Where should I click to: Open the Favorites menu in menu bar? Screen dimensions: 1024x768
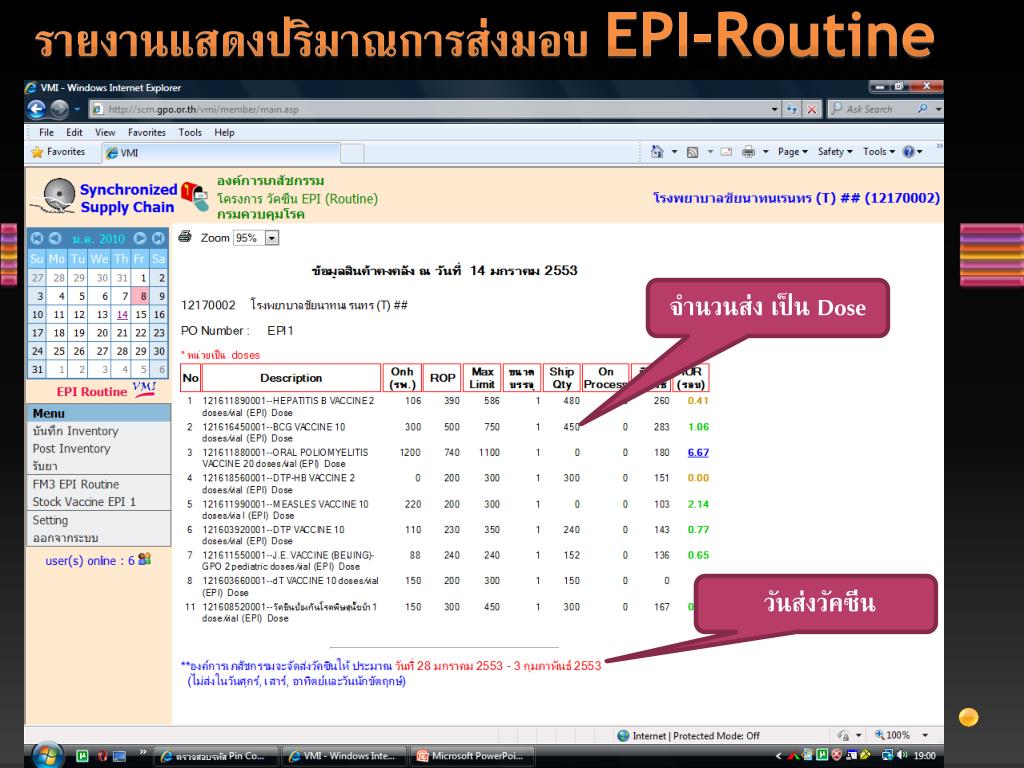147,132
